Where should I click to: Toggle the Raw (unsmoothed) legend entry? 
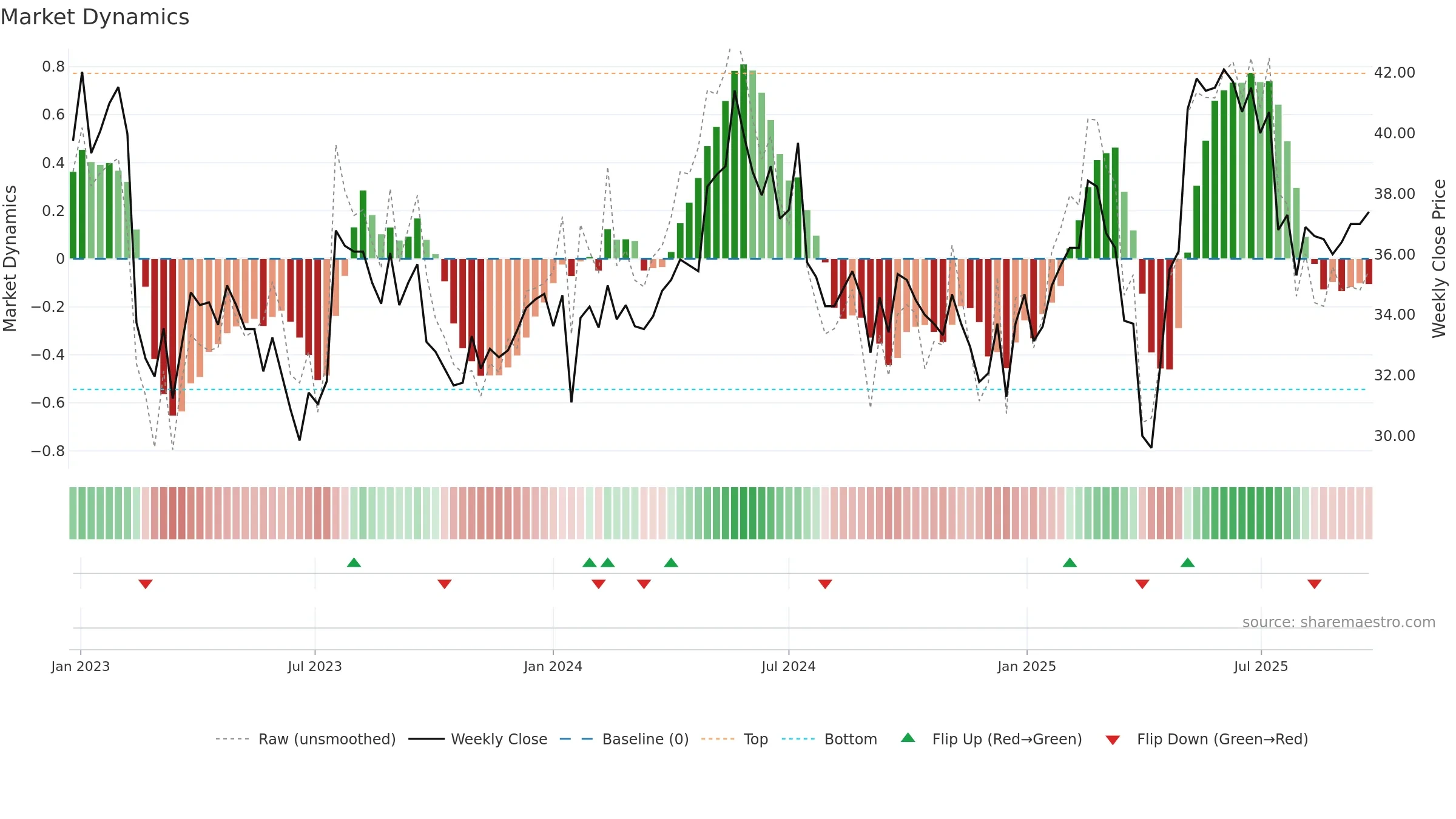pyautogui.click(x=306, y=739)
